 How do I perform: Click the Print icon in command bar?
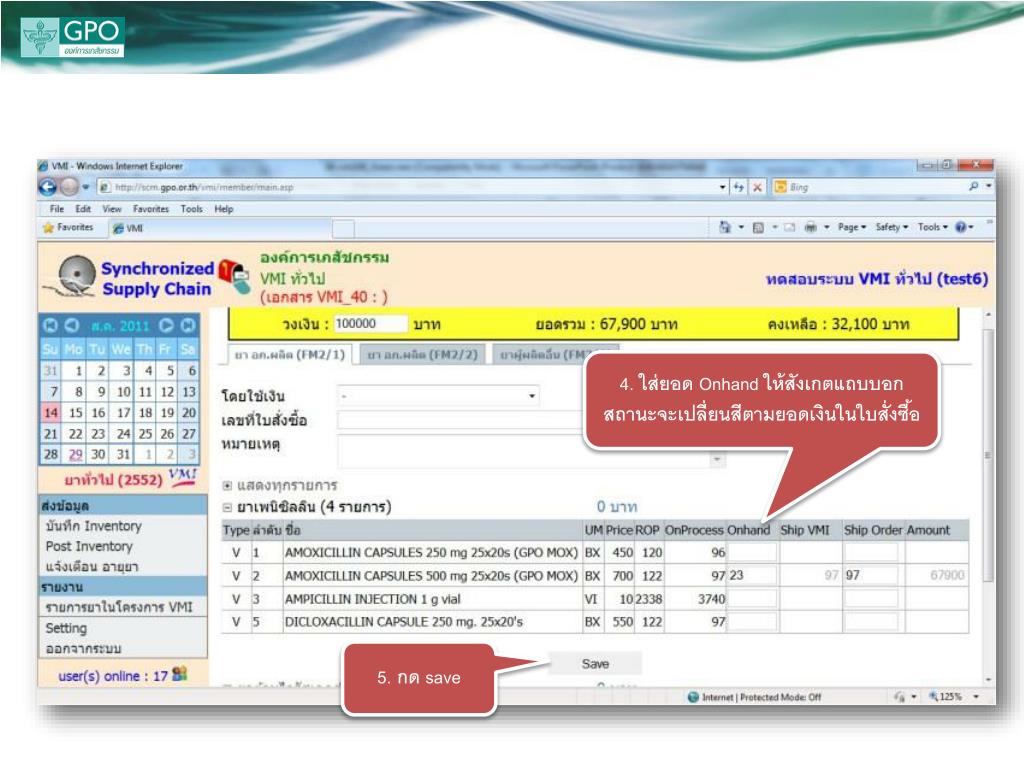click(x=810, y=227)
